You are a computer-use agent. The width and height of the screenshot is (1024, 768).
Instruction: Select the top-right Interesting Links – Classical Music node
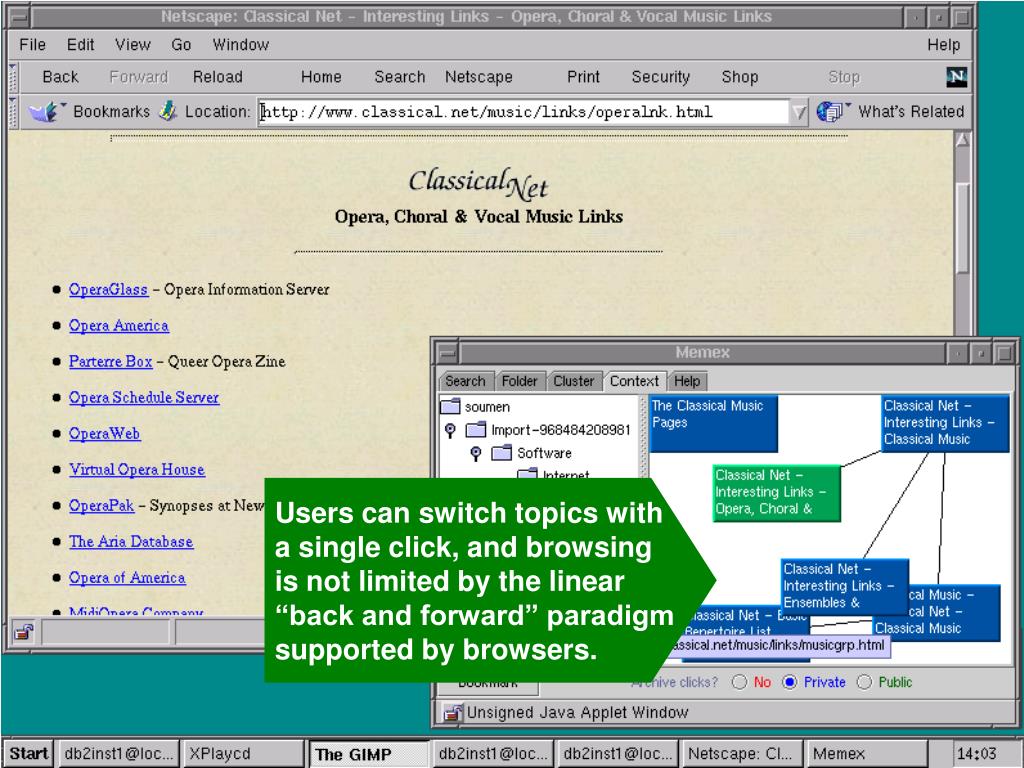[945, 423]
